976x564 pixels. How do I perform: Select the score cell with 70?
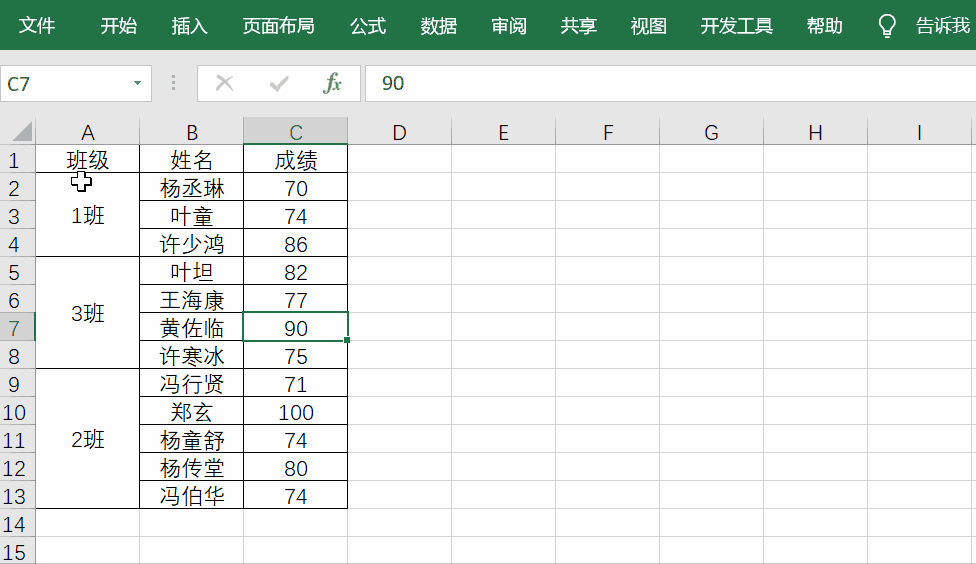(296, 187)
